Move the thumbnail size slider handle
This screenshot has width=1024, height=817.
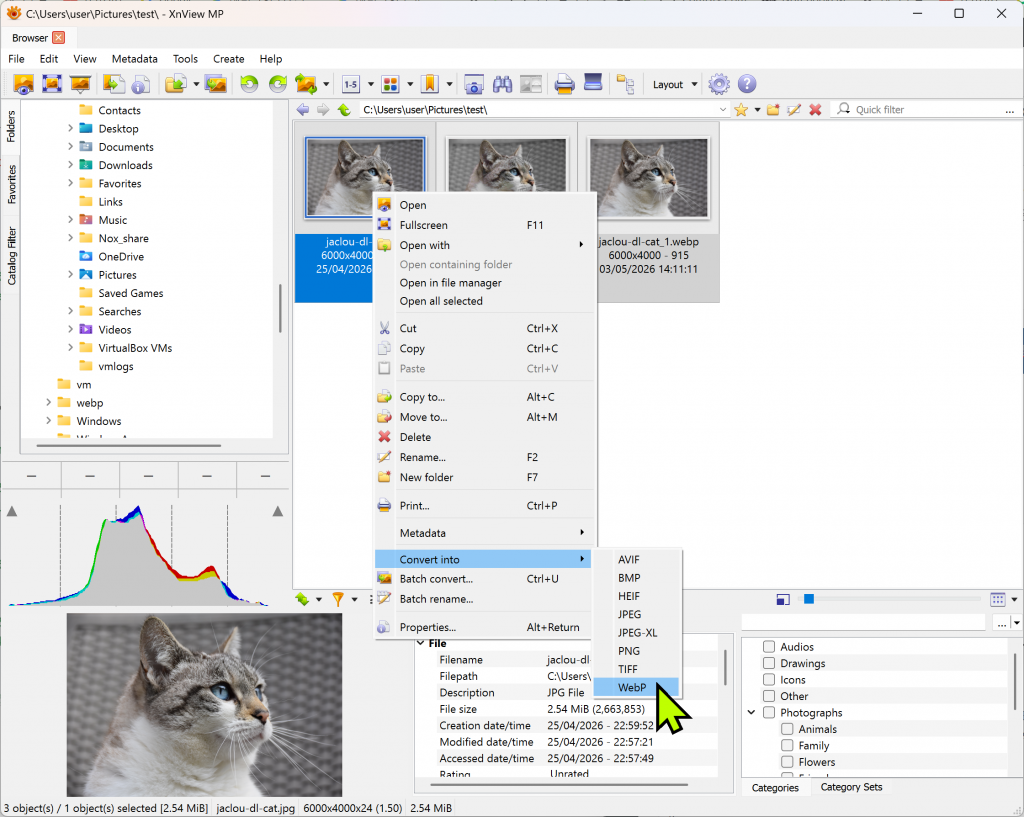pyautogui.click(x=809, y=599)
